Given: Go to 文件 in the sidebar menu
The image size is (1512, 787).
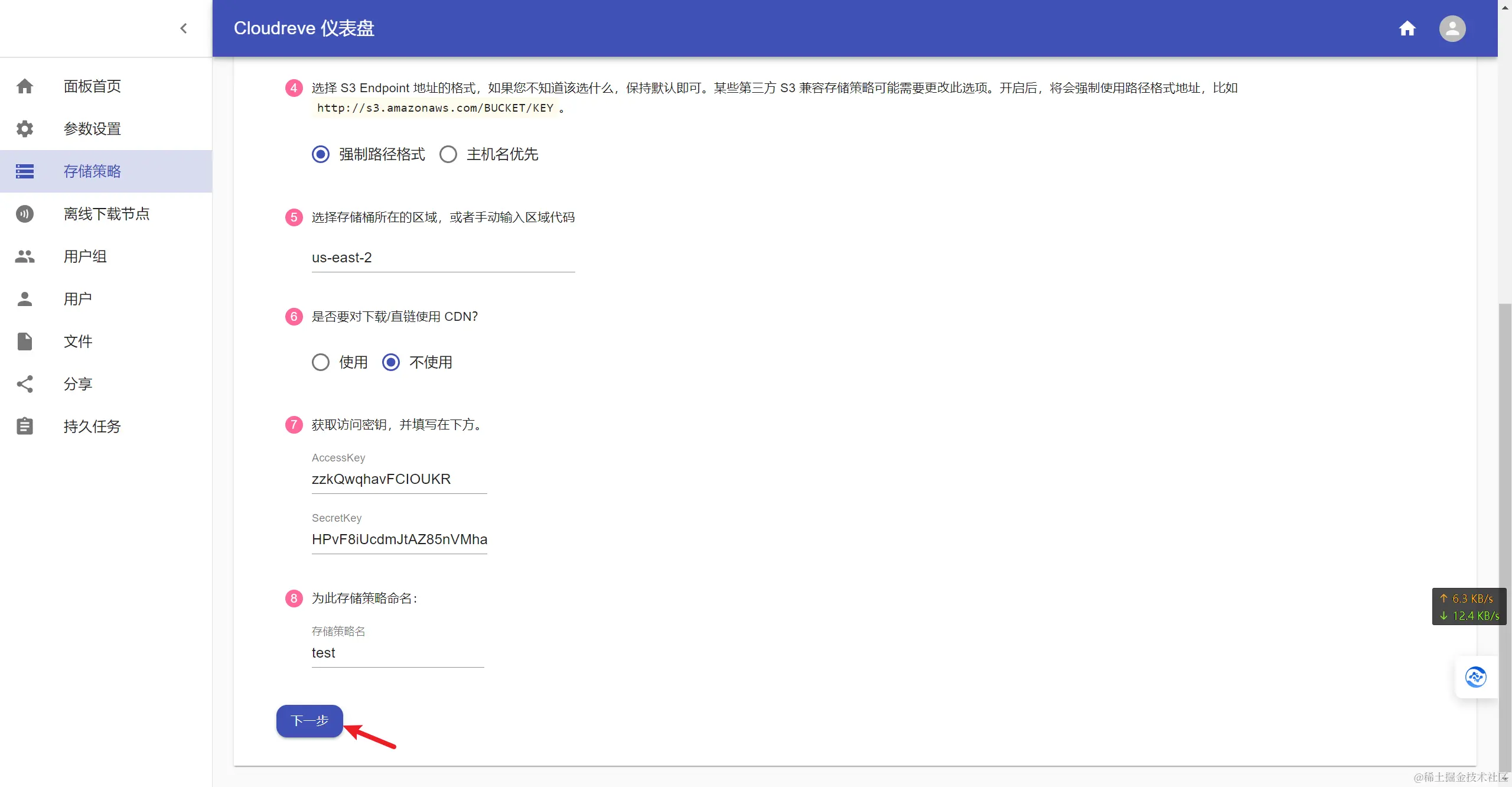Looking at the screenshot, I should pyautogui.click(x=78, y=342).
